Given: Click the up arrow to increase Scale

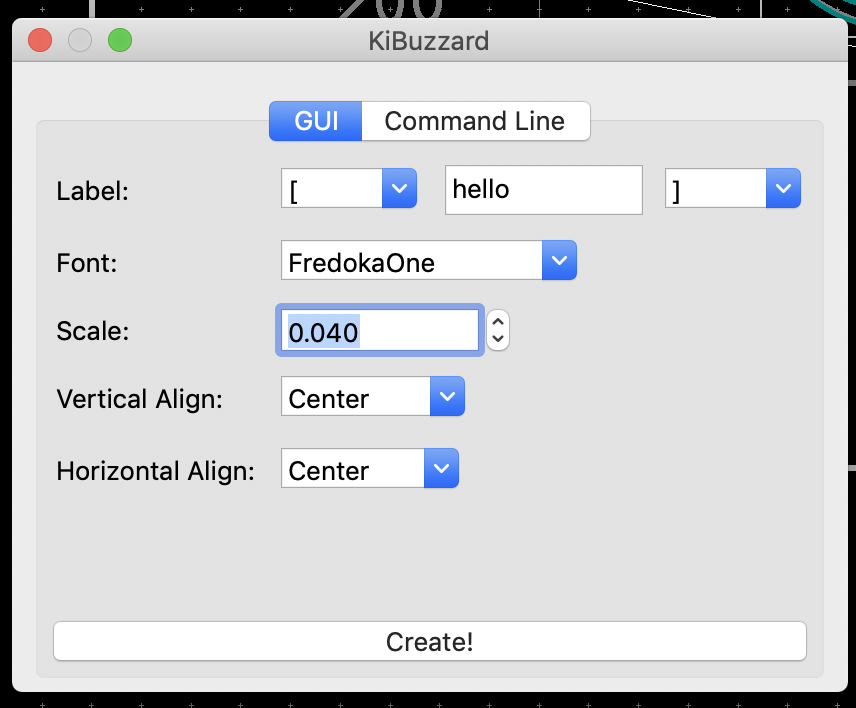Looking at the screenshot, I should point(497,321).
